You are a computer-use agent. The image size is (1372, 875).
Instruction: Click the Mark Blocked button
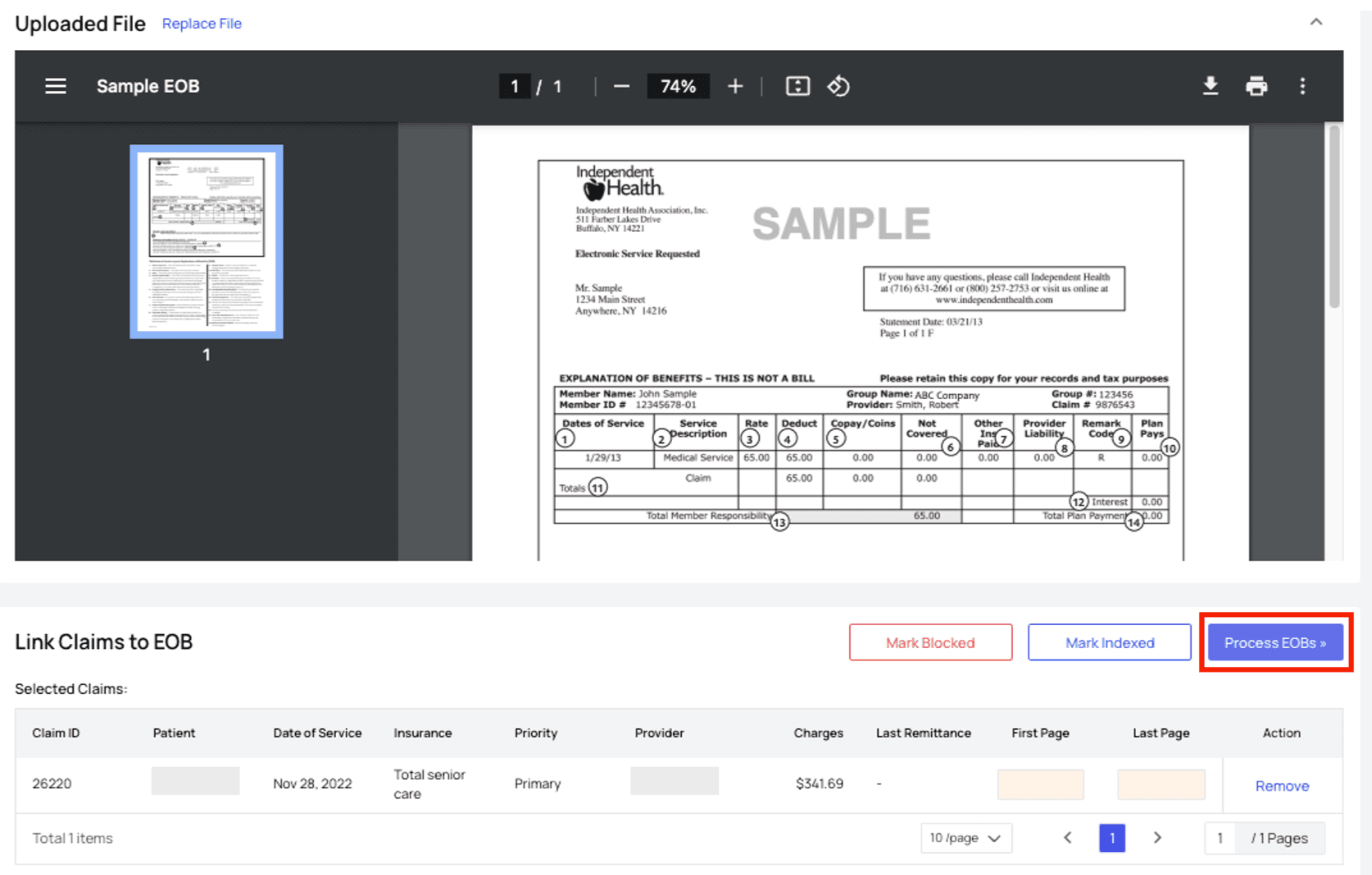pos(930,642)
